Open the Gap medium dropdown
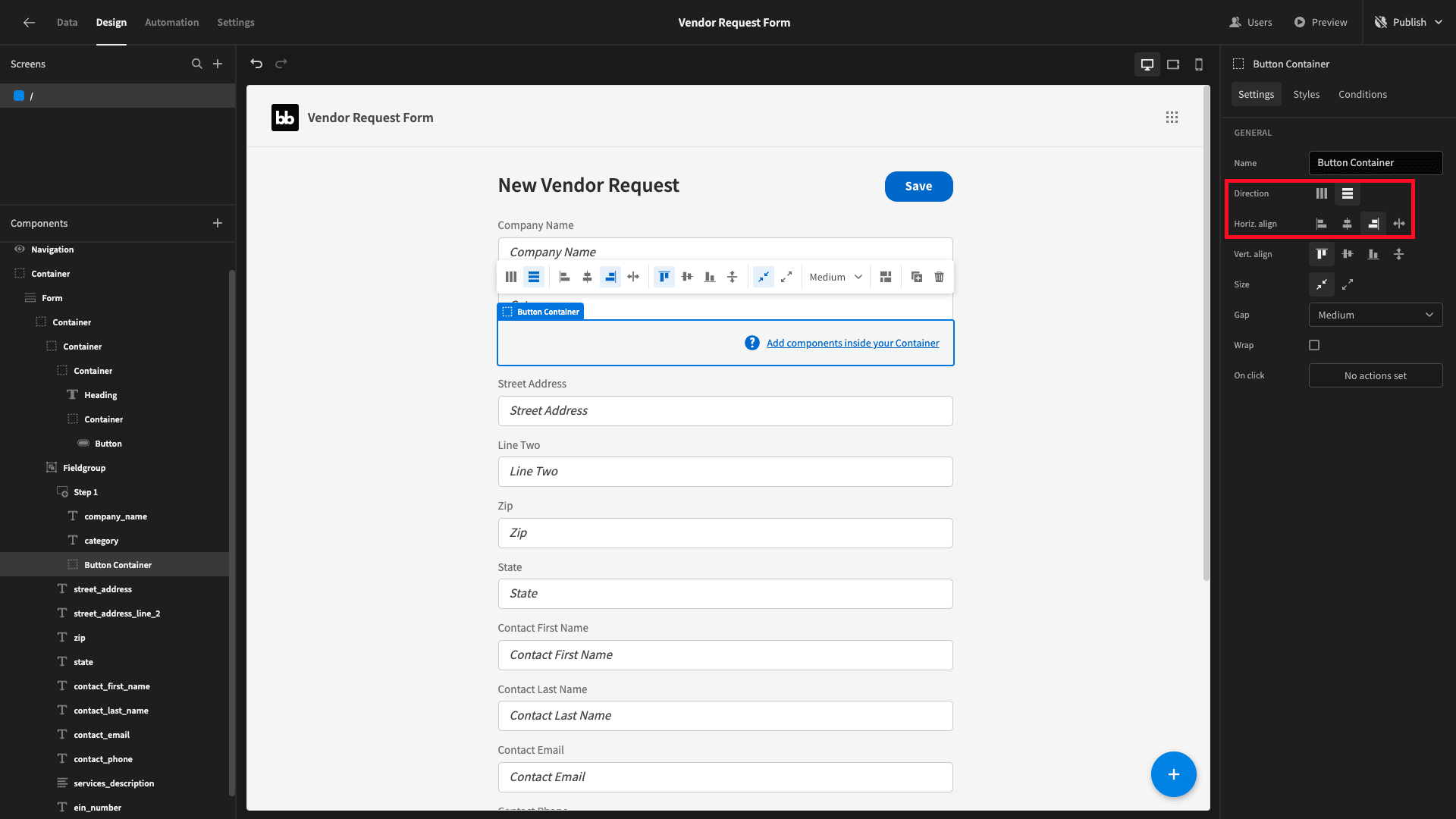 pos(1375,314)
